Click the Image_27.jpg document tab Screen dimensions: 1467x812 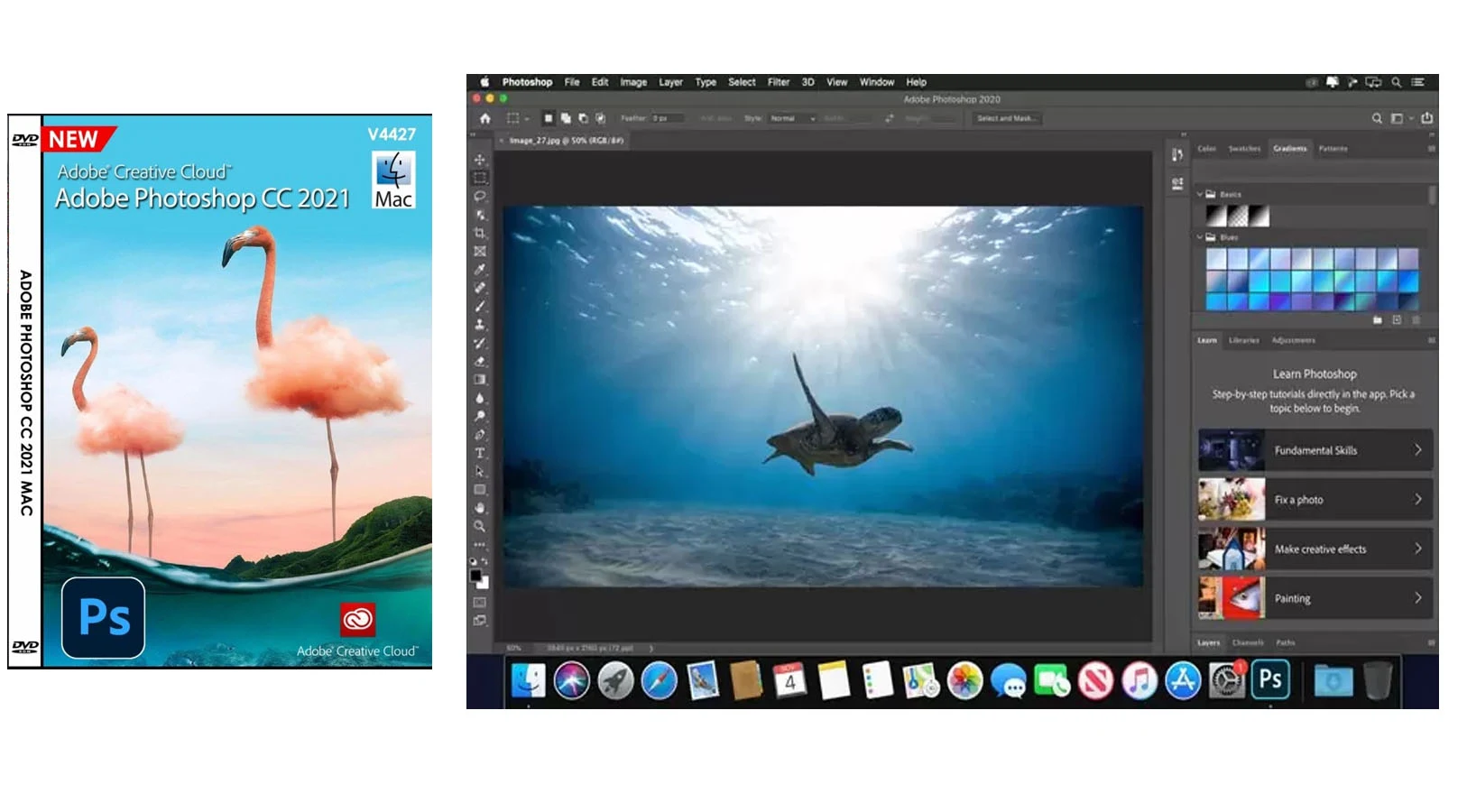566,141
